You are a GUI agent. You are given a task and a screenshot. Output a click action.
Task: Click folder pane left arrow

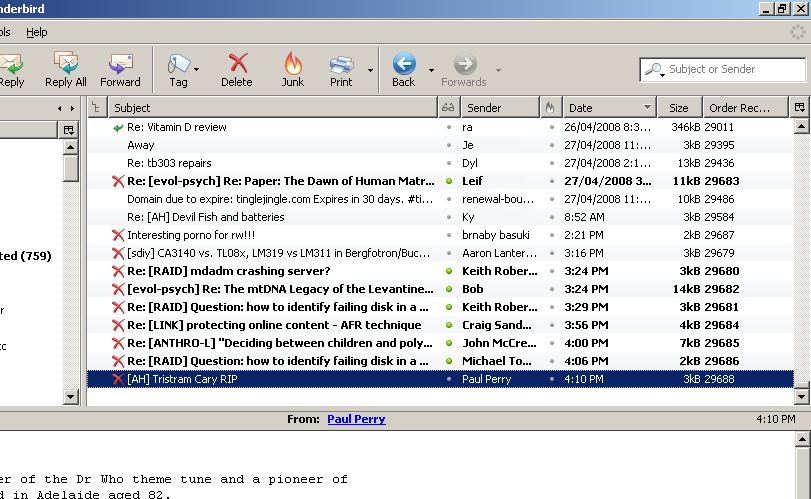59,108
